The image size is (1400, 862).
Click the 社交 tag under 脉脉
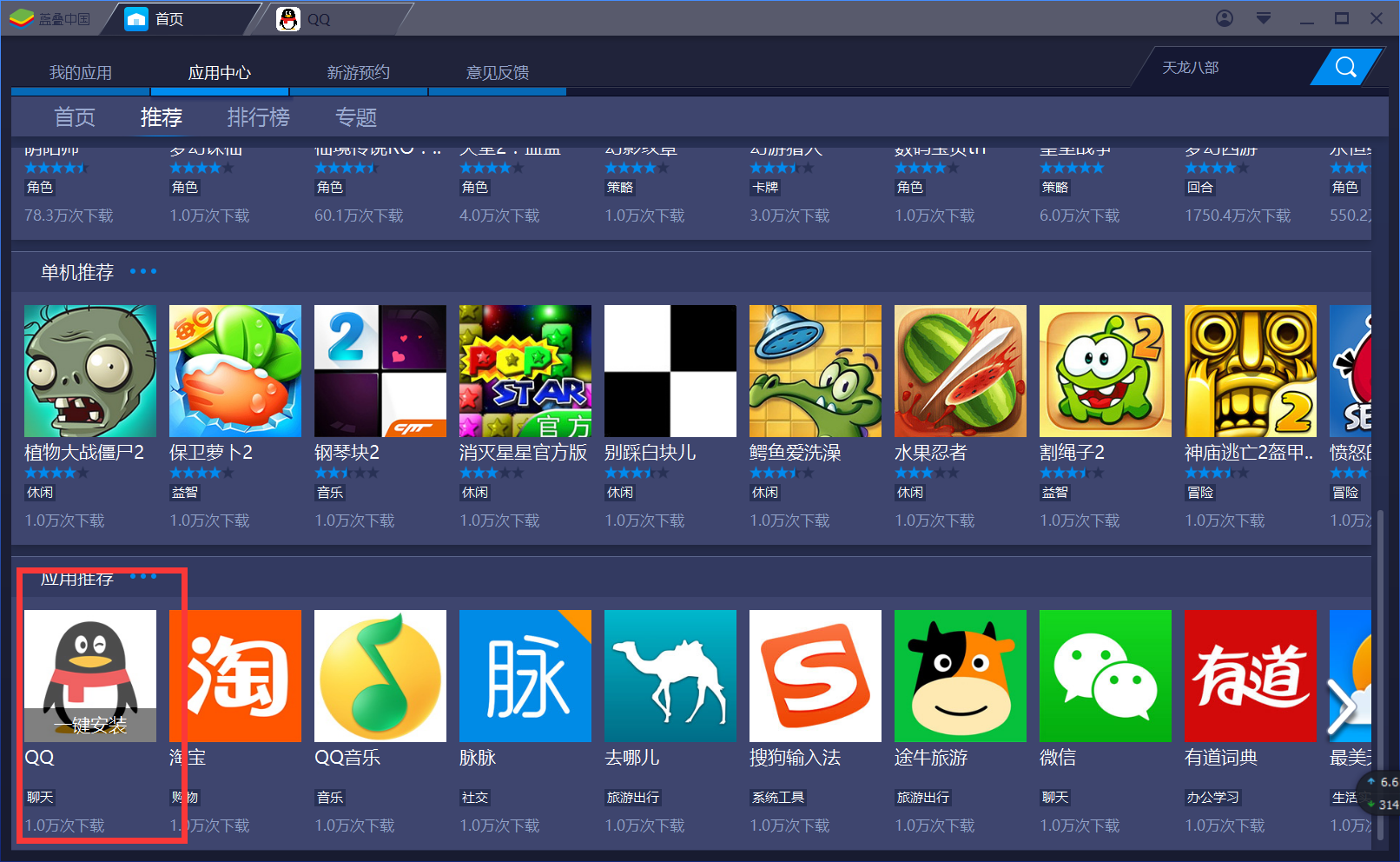(475, 798)
